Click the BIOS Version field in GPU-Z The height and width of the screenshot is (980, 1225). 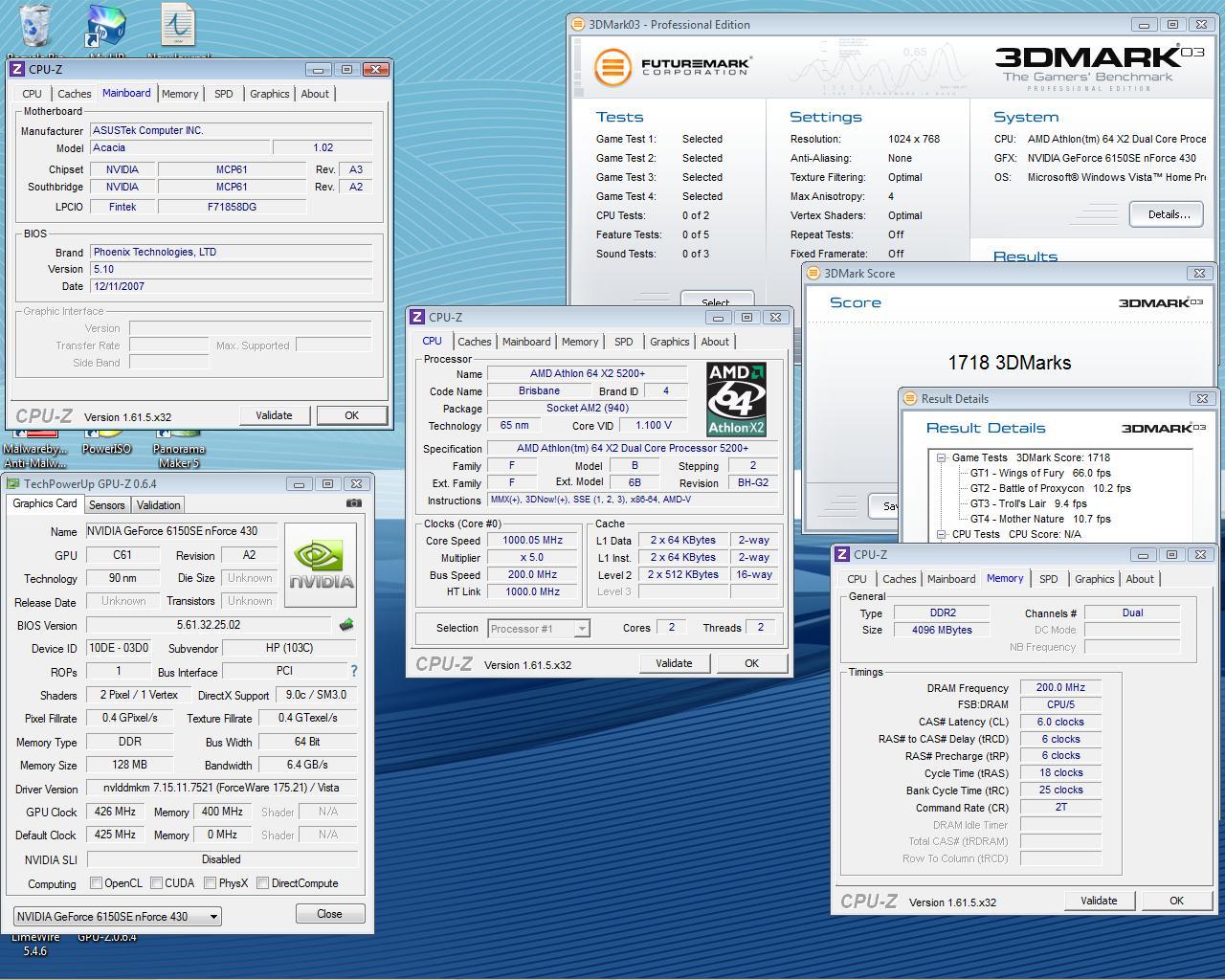coord(211,625)
